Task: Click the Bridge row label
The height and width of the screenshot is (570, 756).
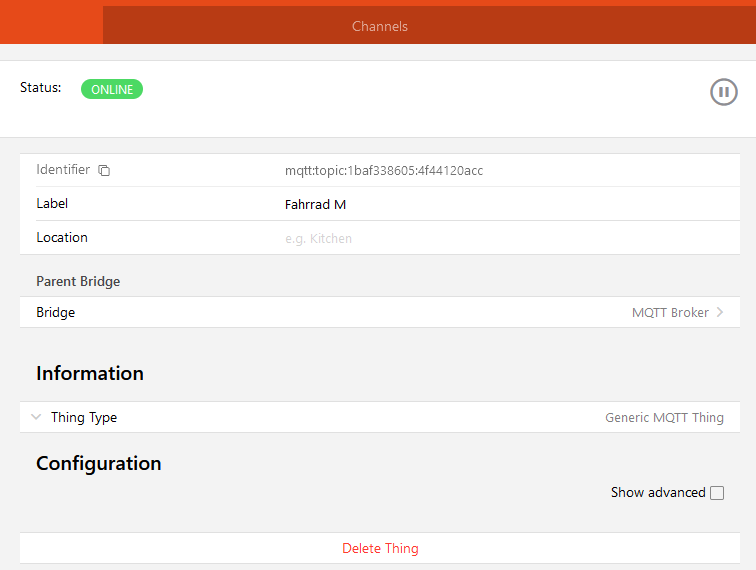Action: [56, 313]
